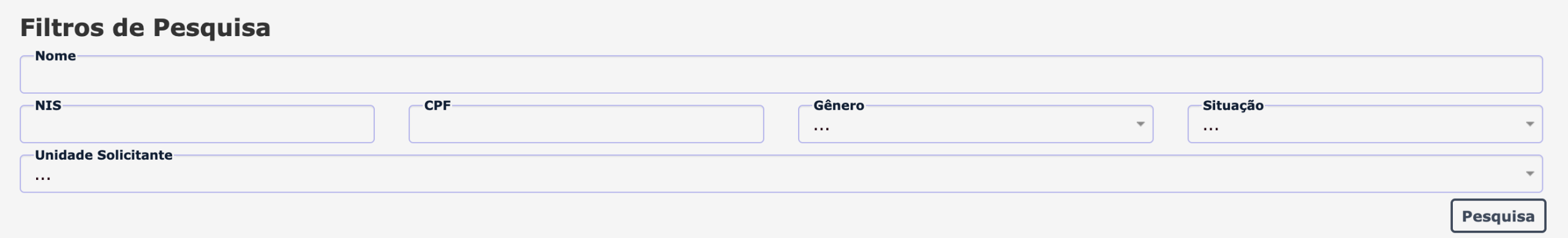
Task: Click the Gênero dropdown arrow icon
Action: click(x=1140, y=124)
